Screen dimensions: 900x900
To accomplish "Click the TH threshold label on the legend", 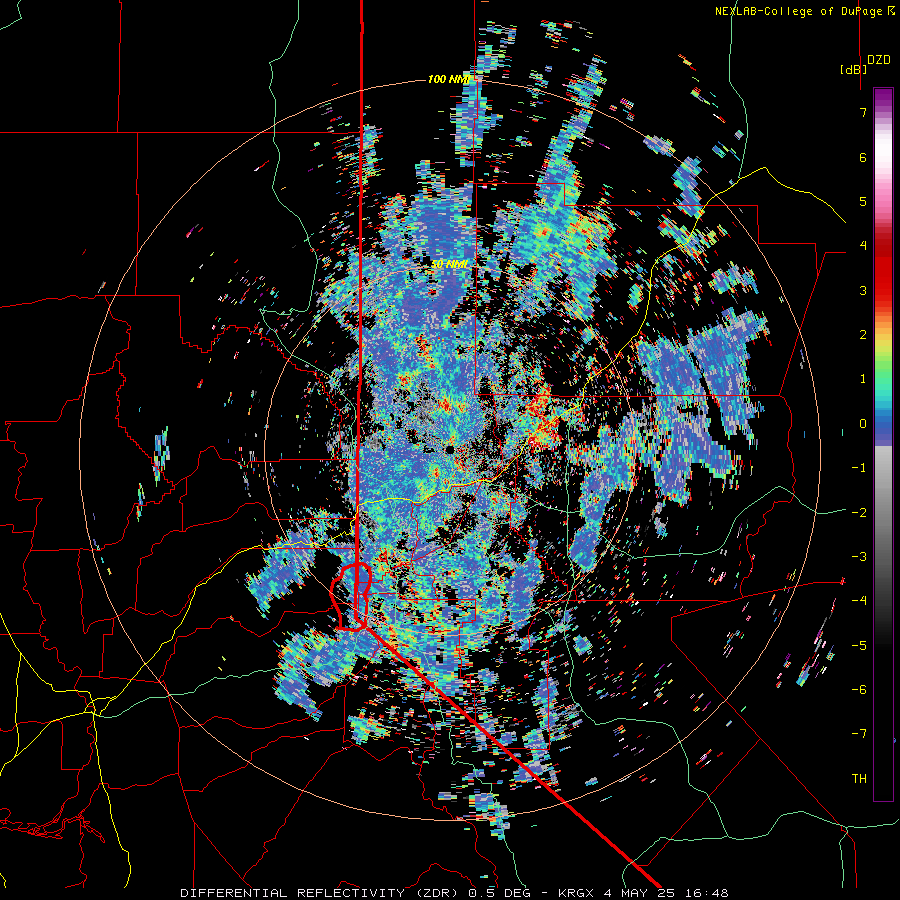I will tap(859, 778).
